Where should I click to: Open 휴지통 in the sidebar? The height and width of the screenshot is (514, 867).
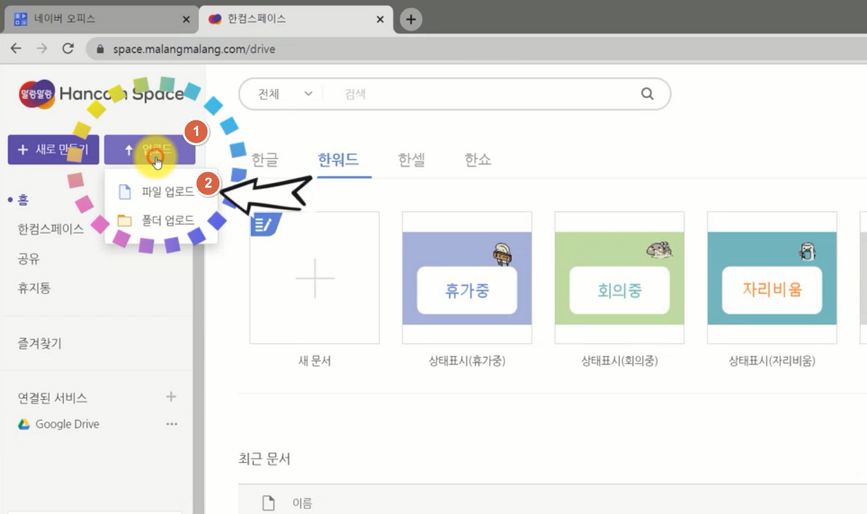[x=34, y=288]
